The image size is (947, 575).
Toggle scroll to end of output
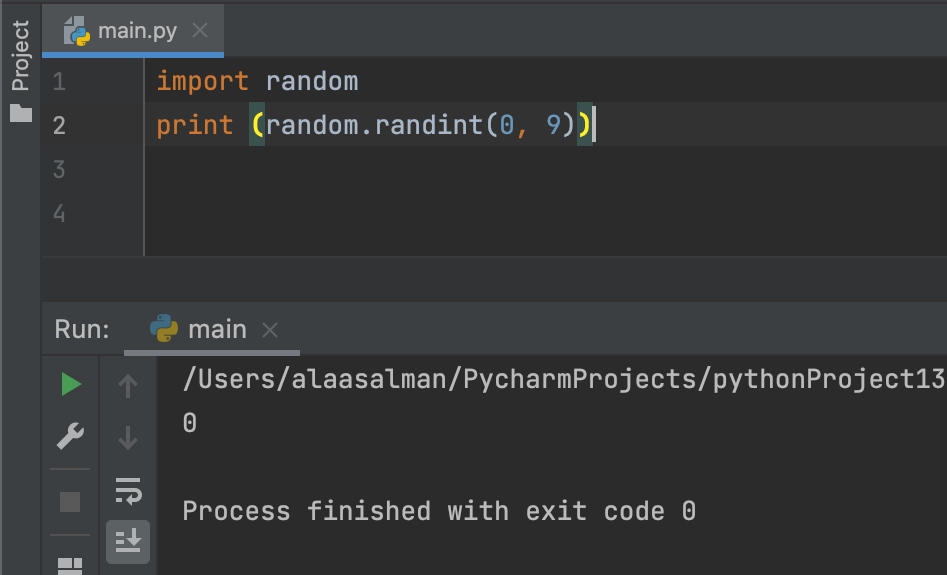pos(128,541)
